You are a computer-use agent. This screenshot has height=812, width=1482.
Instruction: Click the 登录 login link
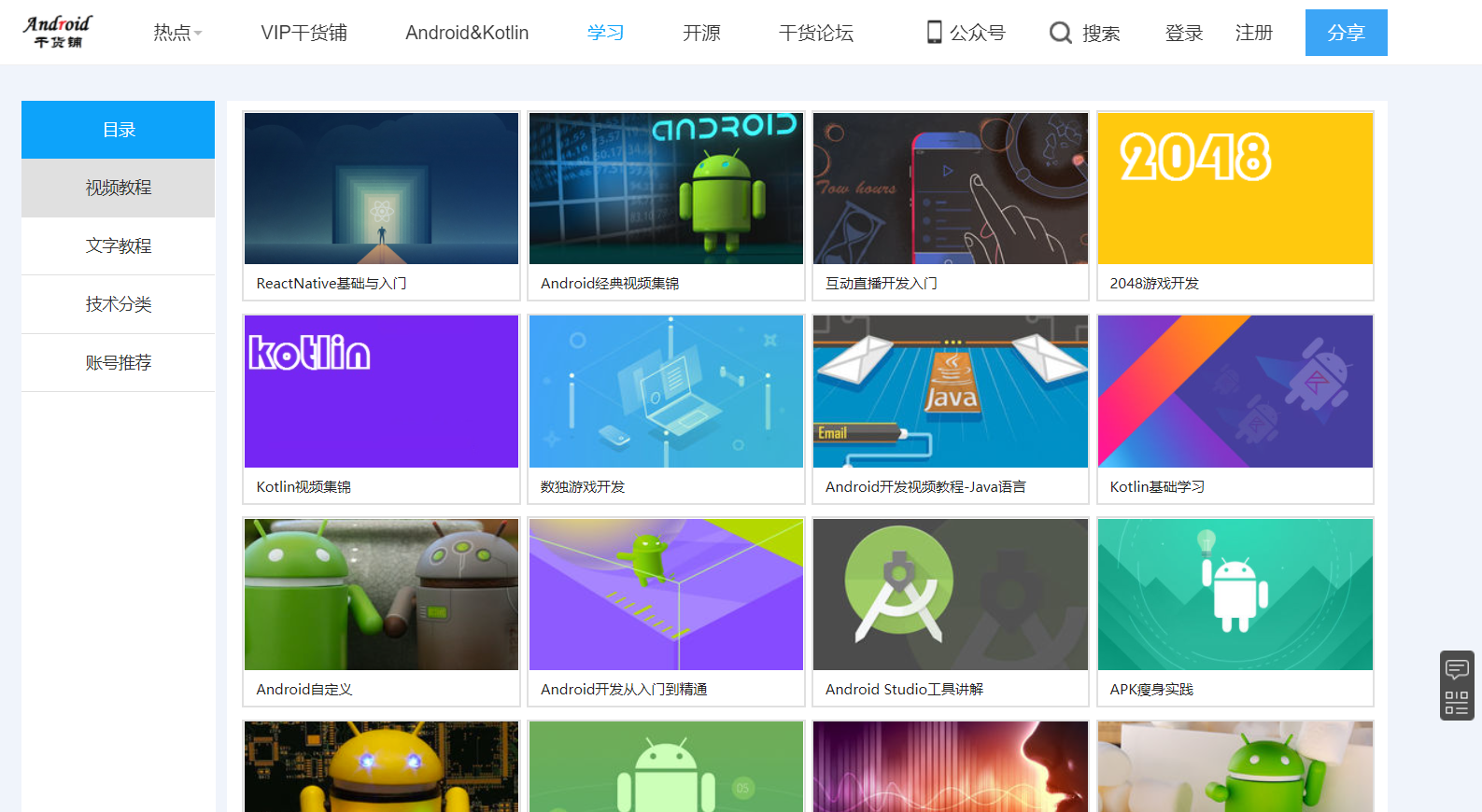coord(1184,33)
